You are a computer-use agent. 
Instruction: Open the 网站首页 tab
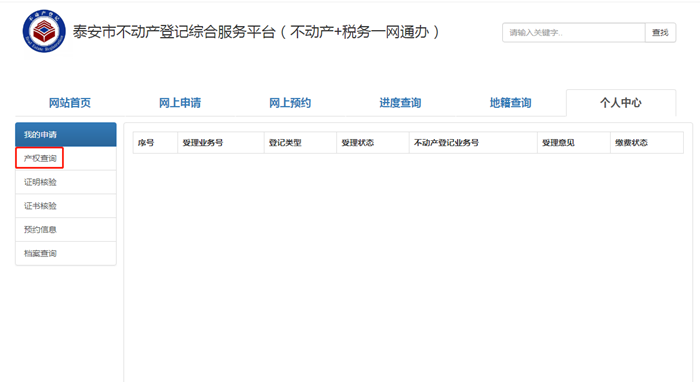(x=70, y=103)
